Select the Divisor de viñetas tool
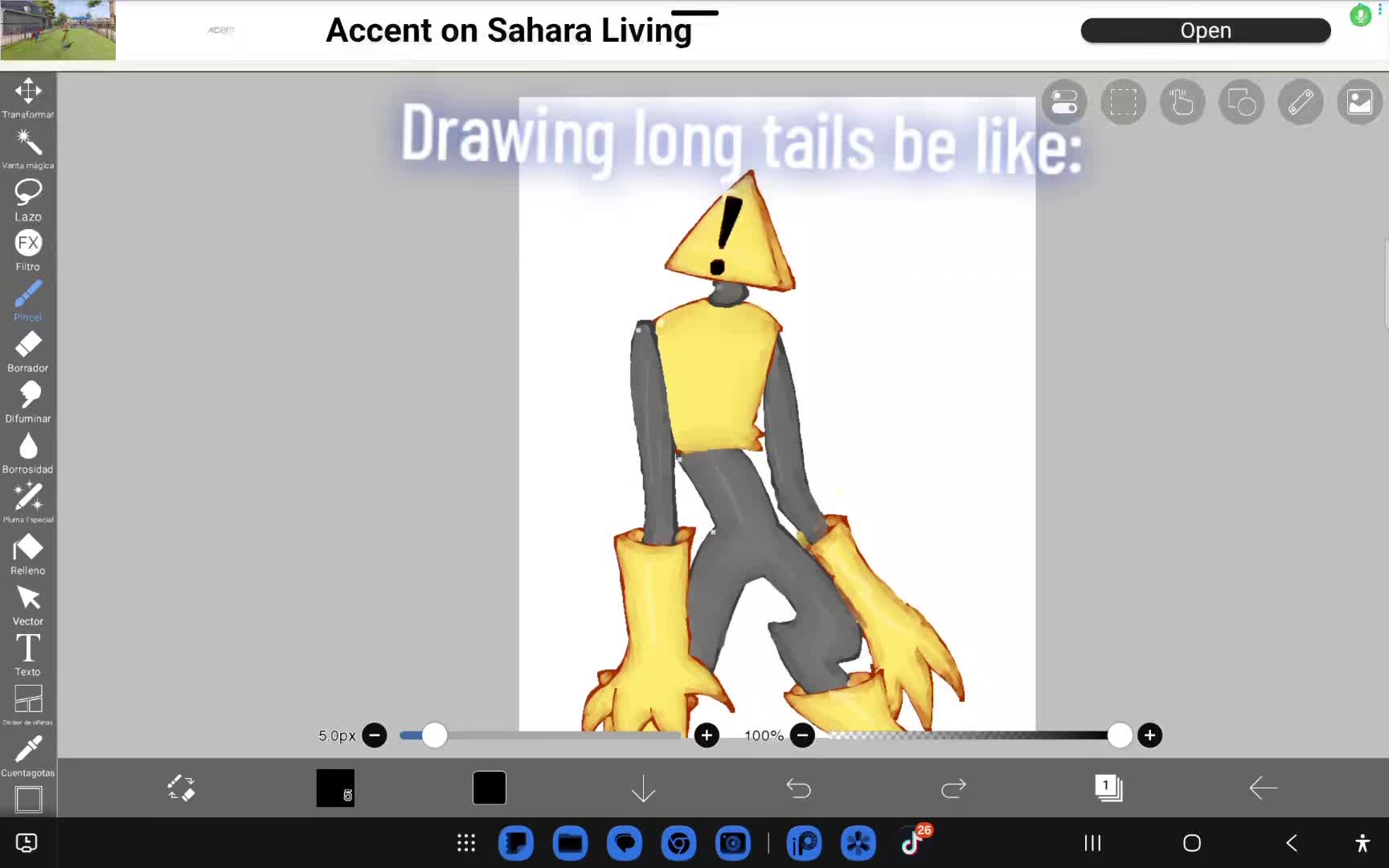 (28, 705)
